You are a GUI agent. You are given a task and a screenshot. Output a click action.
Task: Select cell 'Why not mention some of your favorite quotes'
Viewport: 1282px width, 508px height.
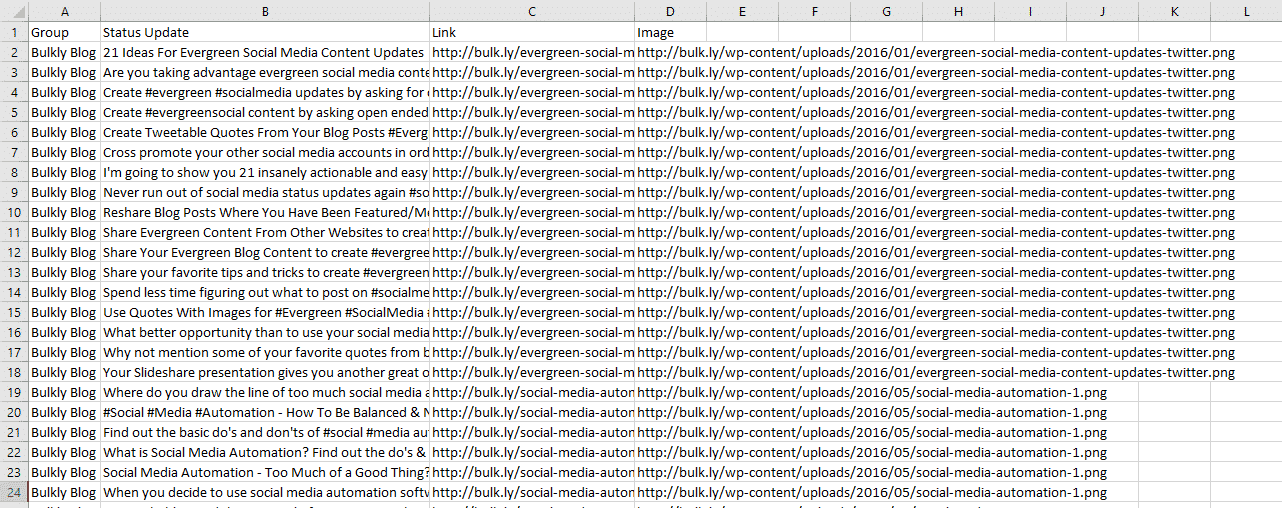[x=265, y=352]
